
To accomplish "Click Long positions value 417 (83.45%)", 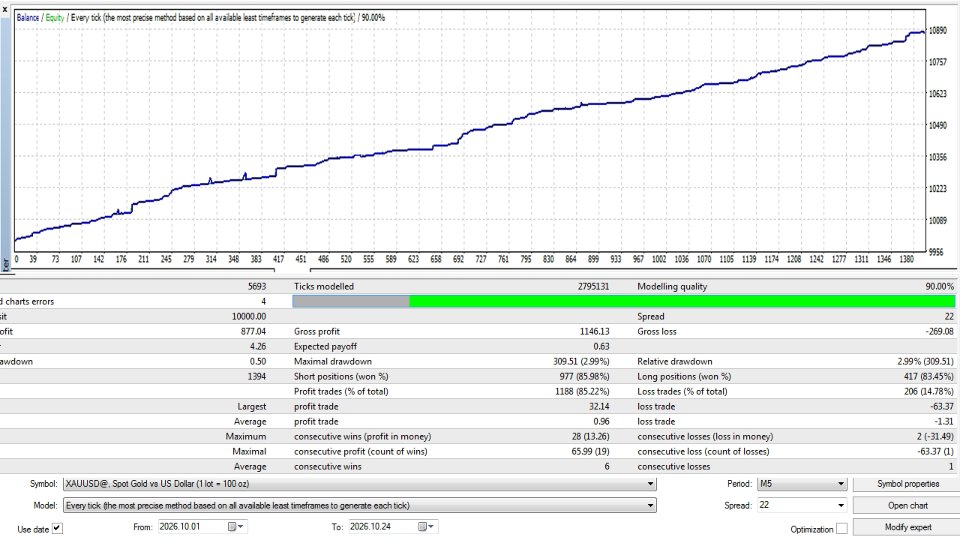I will [929, 377].
